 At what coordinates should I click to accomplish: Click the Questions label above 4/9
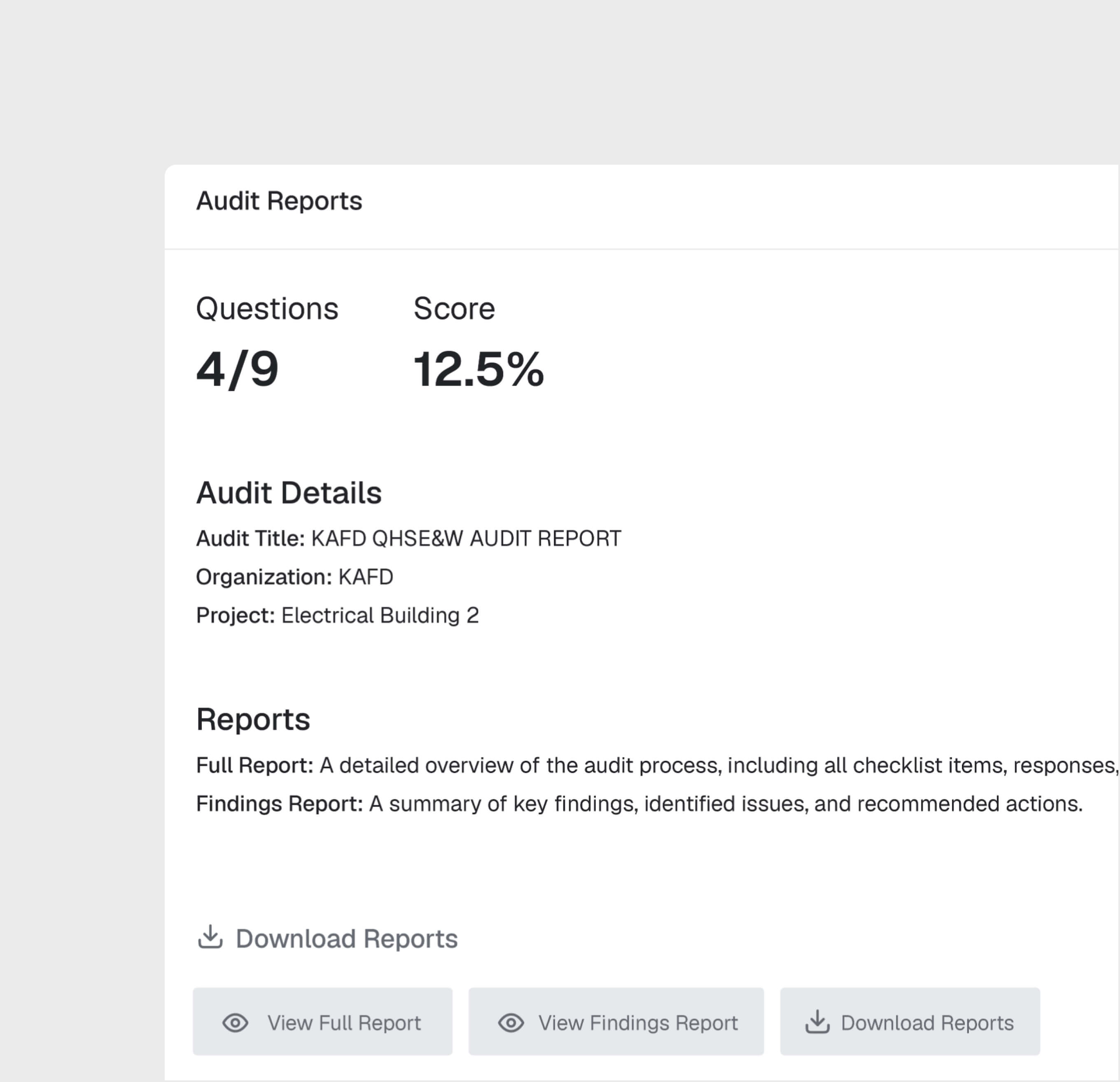pyautogui.click(x=267, y=307)
